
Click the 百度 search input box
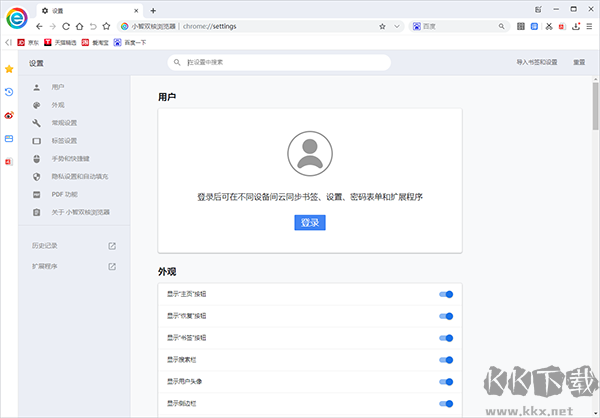(459, 26)
